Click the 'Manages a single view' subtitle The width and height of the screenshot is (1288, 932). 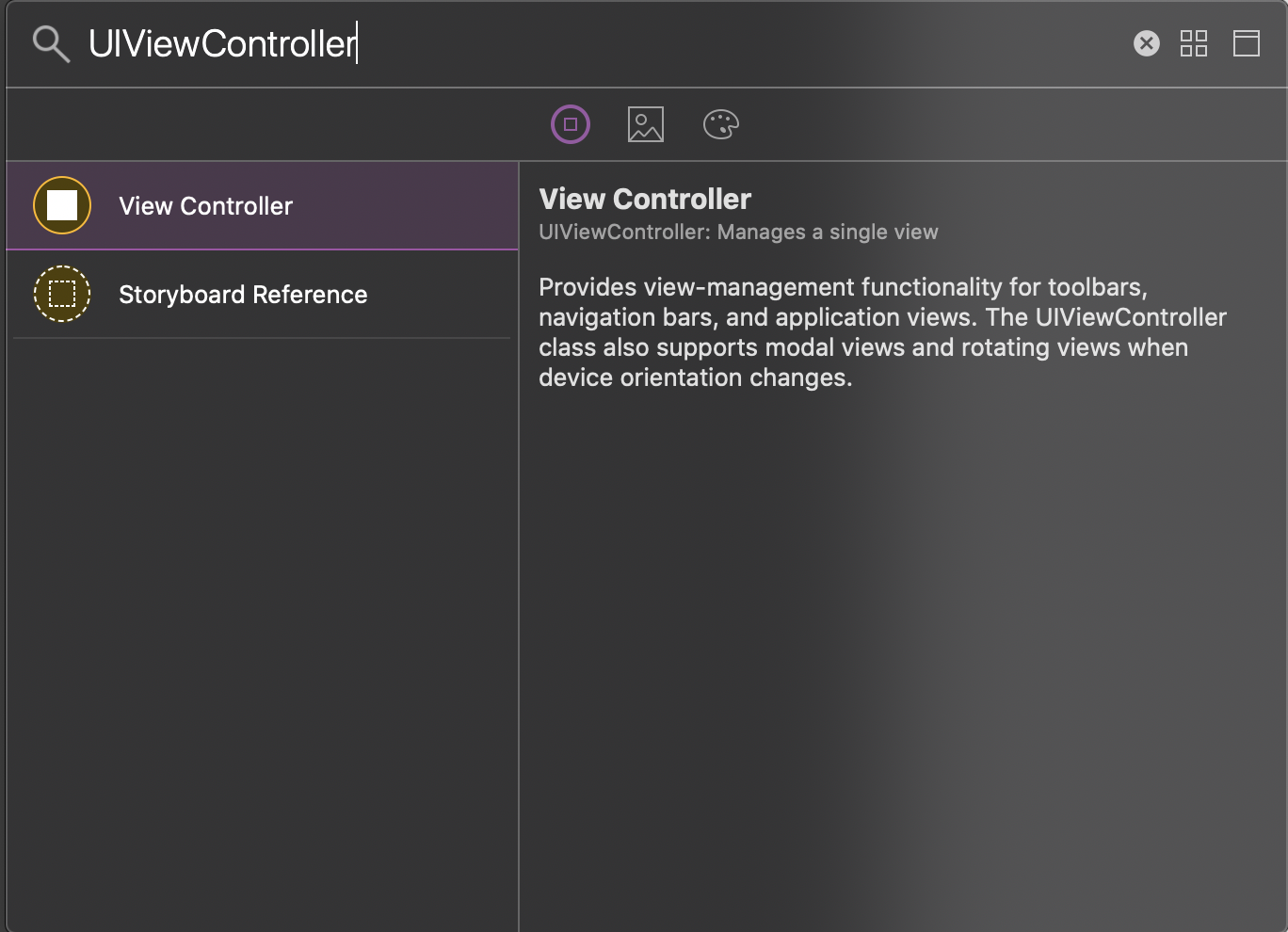(x=828, y=232)
